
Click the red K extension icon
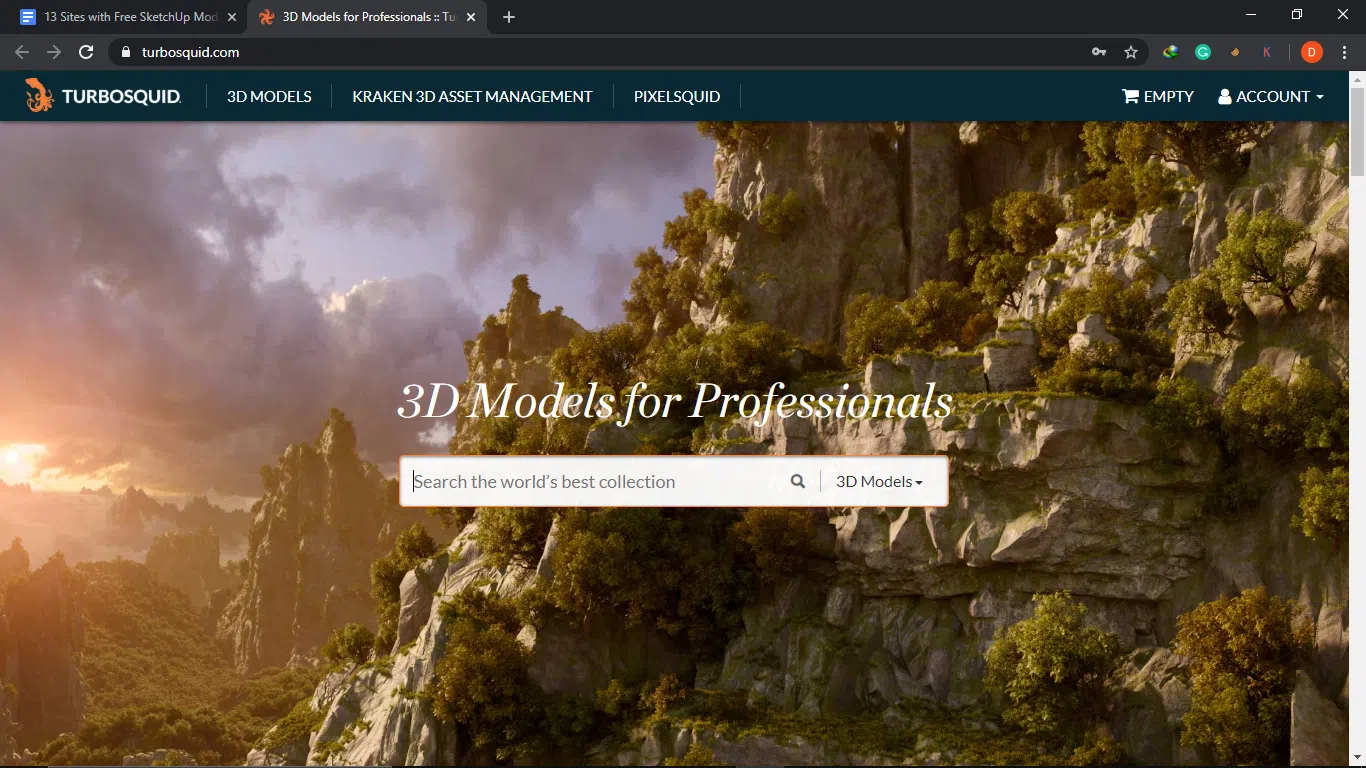pos(1267,52)
